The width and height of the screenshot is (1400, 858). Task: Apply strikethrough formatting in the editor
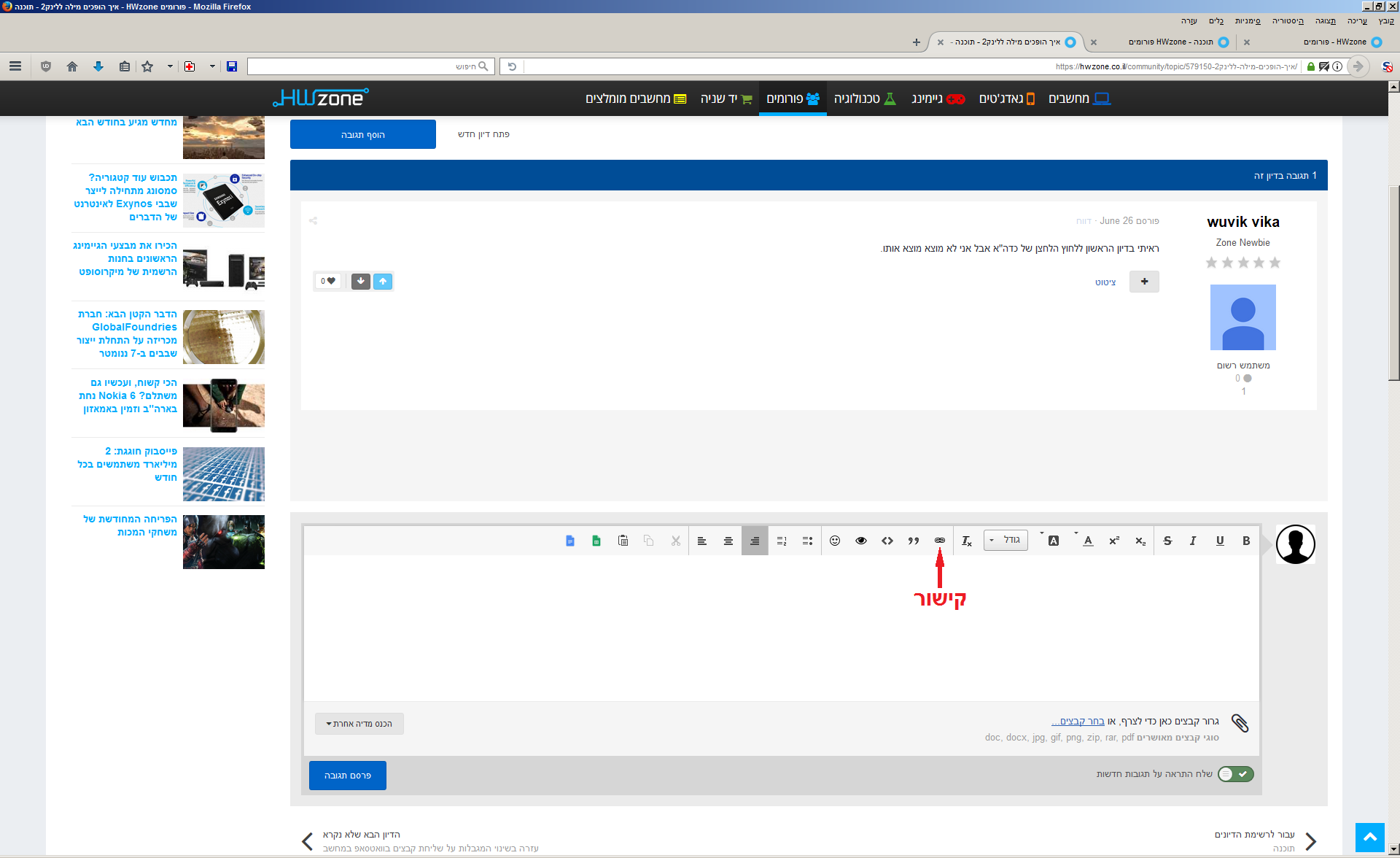pos(1167,541)
